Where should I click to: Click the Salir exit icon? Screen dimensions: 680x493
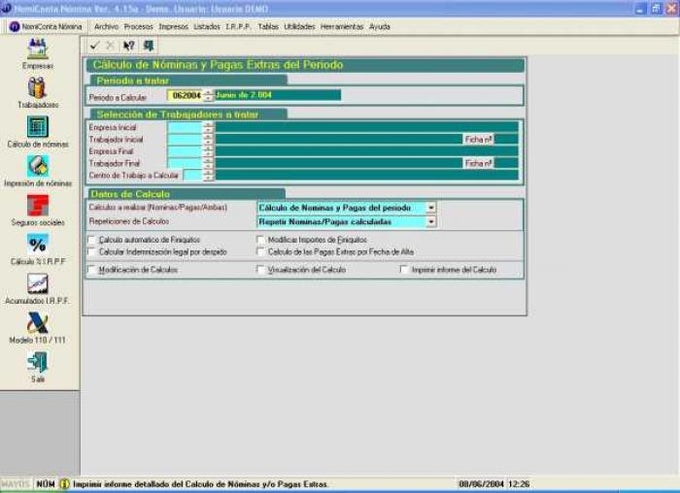click(38, 362)
